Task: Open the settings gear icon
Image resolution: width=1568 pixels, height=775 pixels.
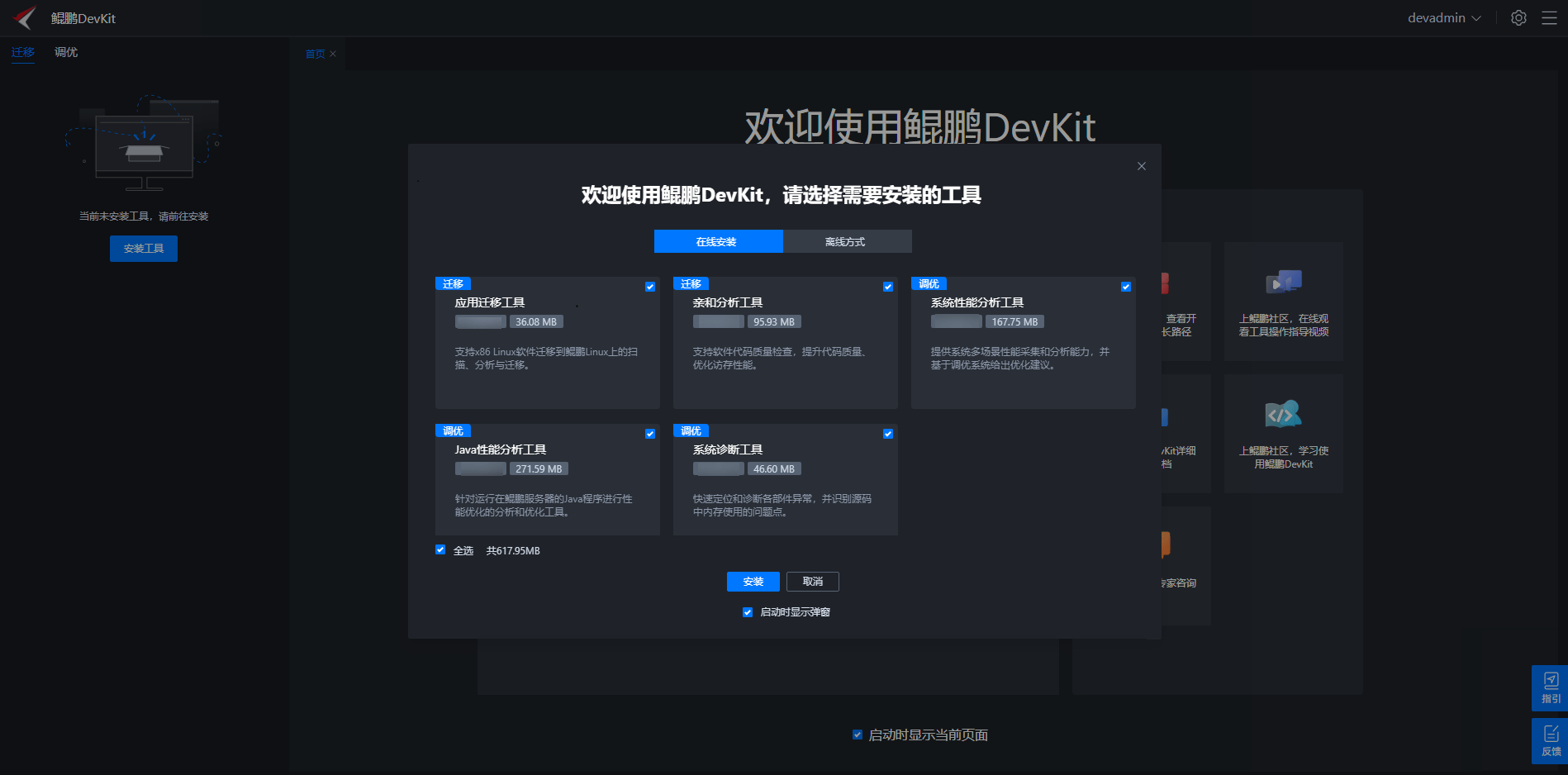Action: 1518,18
